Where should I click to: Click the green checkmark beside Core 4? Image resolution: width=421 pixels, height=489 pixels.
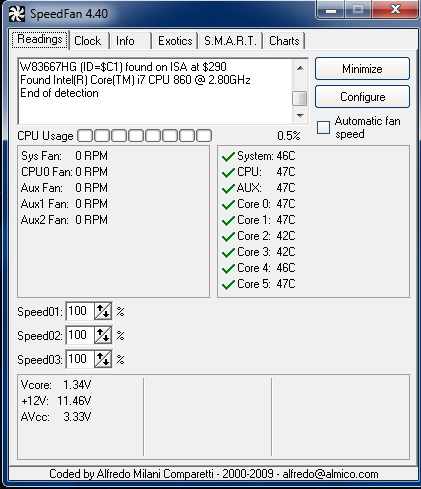(x=228, y=268)
